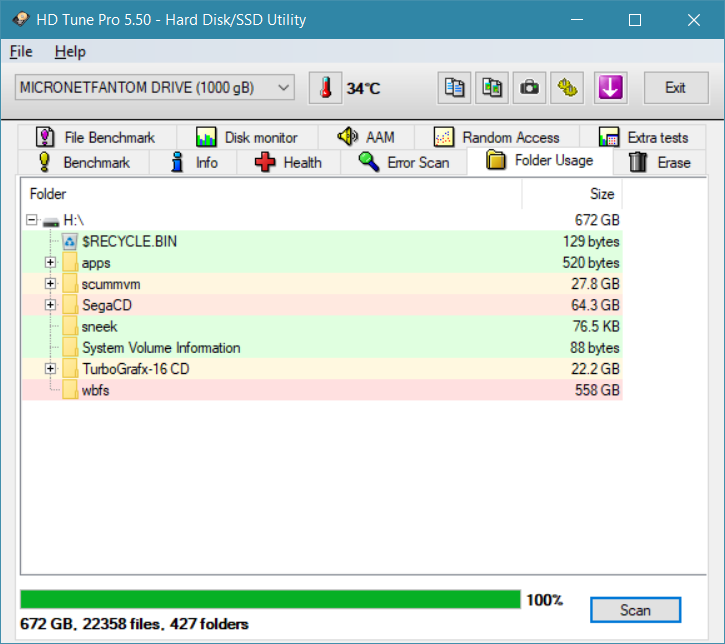Click the $RECYCLE.BIN recycle icon

pos(69,241)
